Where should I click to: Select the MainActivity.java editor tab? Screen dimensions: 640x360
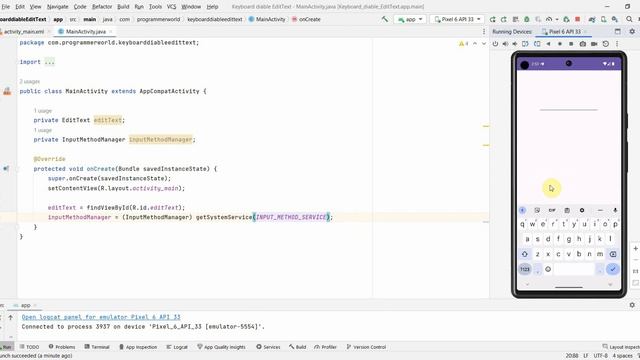pyautogui.click(x=85, y=31)
